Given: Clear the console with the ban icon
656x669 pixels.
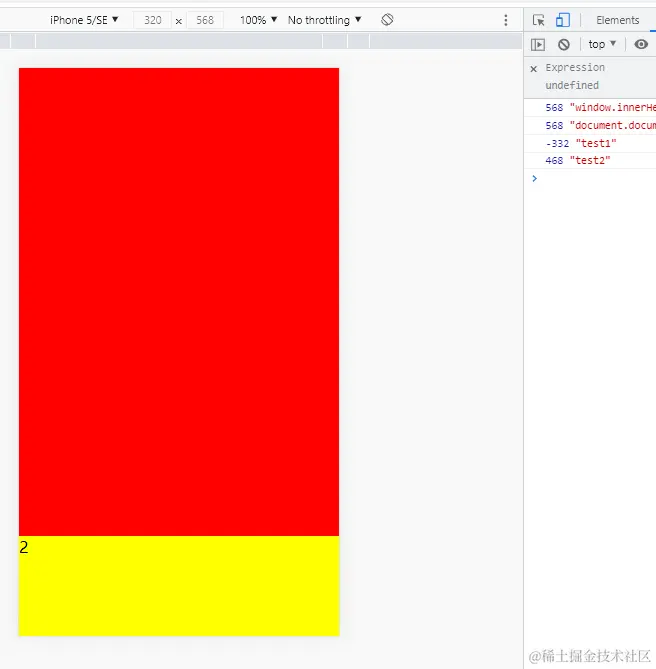Looking at the screenshot, I should click(x=564, y=44).
